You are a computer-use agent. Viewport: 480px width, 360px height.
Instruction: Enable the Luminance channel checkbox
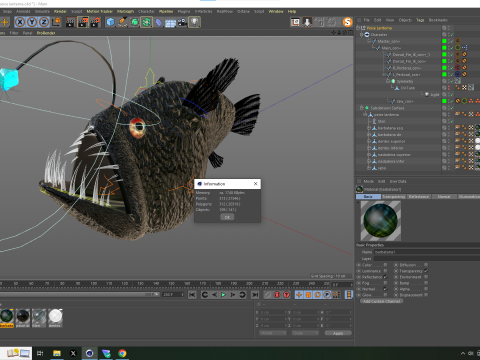[385, 271]
